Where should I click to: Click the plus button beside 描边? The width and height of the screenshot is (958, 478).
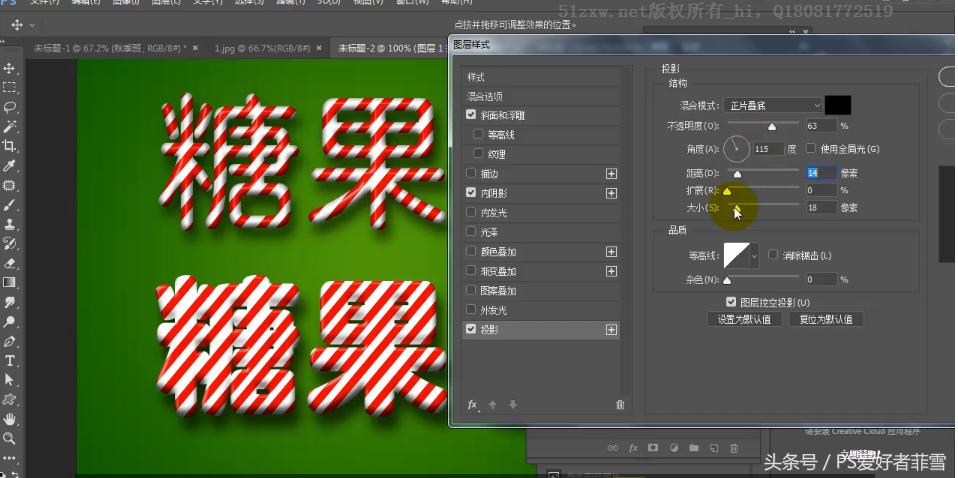point(611,174)
